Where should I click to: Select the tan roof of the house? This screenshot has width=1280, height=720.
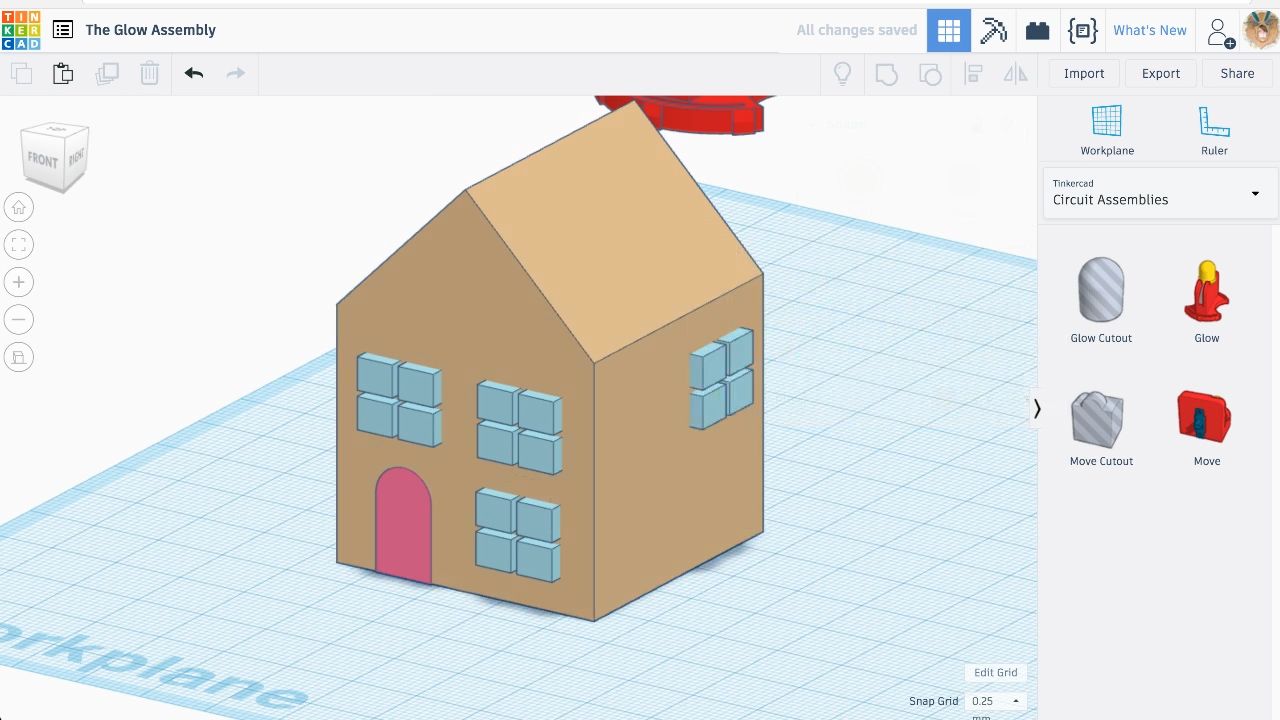[x=615, y=232]
